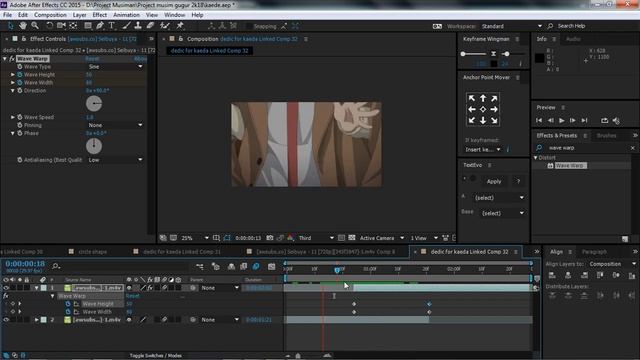Open the Effect menu
The height and width of the screenshot is (360, 640).
click(100, 15)
